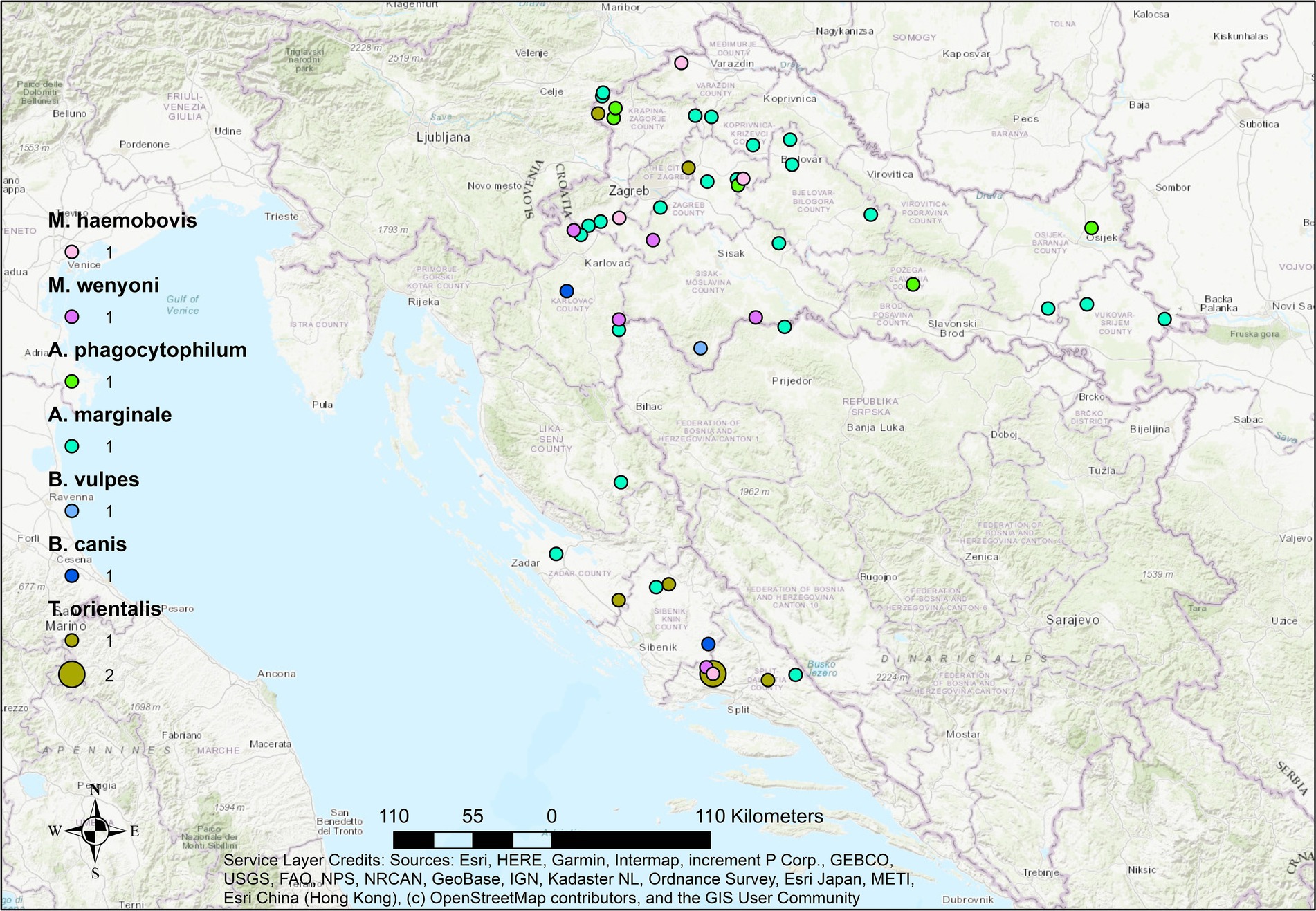Click the light-blue marker north of Prijedor

[700, 349]
